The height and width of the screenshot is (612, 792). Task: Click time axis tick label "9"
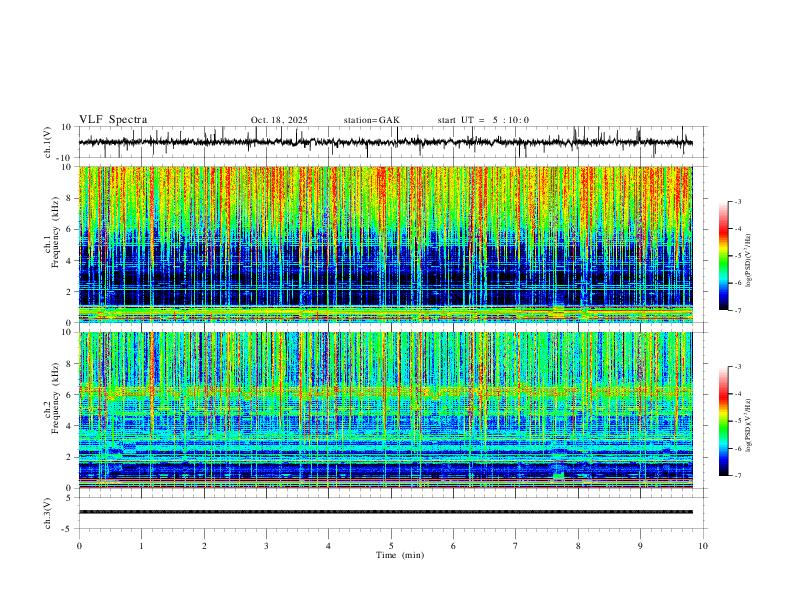(x=640, y=546)
